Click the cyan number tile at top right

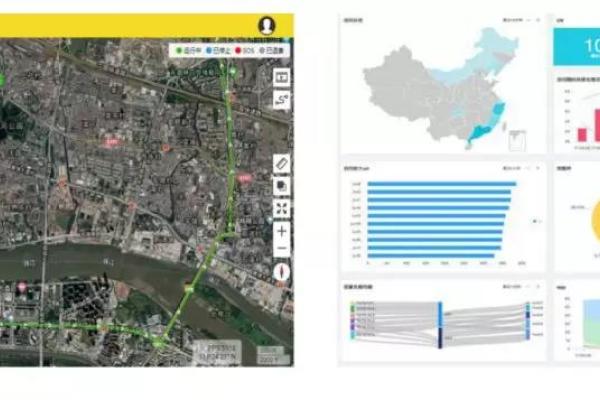(x=577, y=47)
